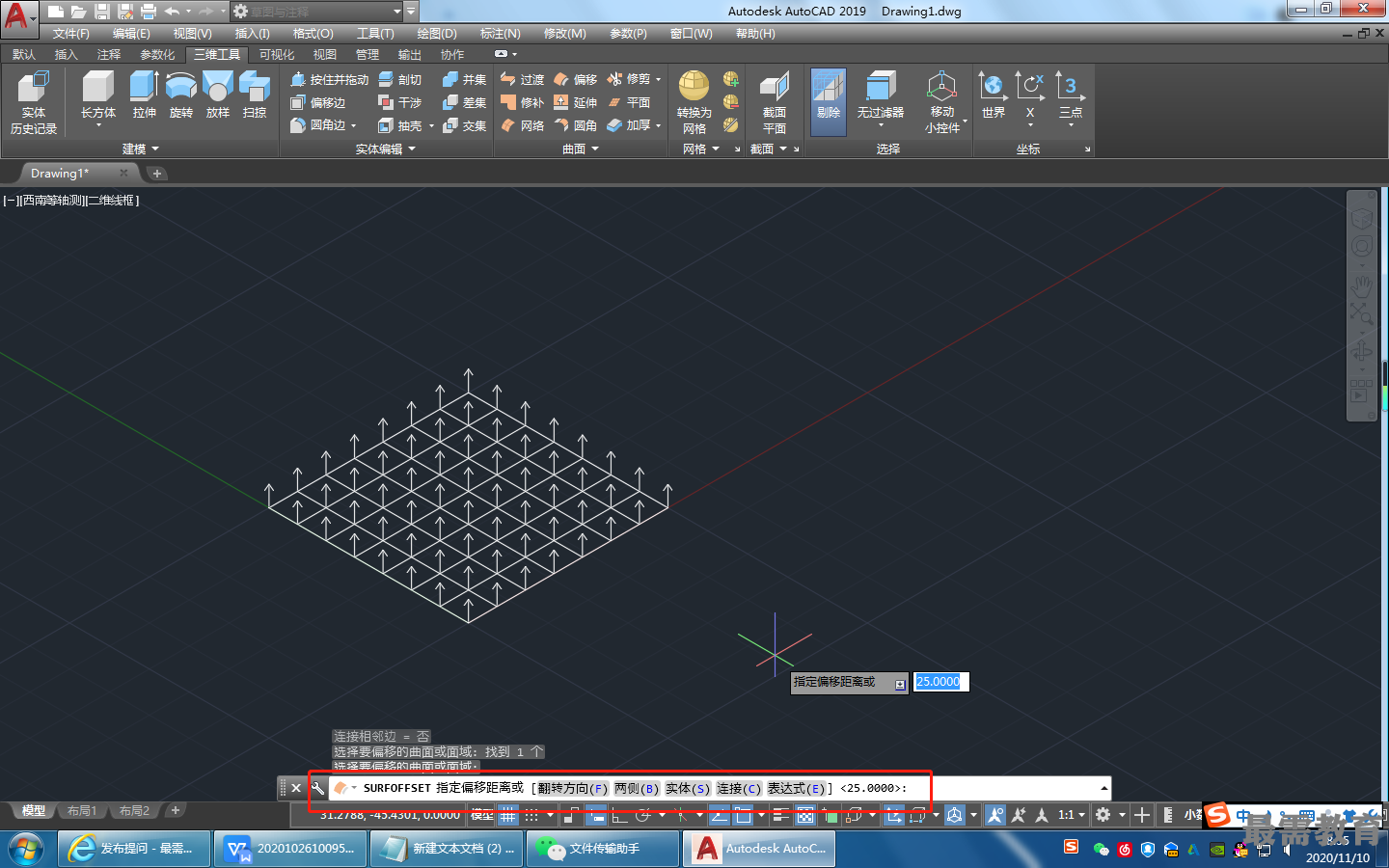Choose the 连接(C) command option
Image resolution: width=1389 pixels, height=868 pixels.
pyautogui.click(x=739, y=788)
